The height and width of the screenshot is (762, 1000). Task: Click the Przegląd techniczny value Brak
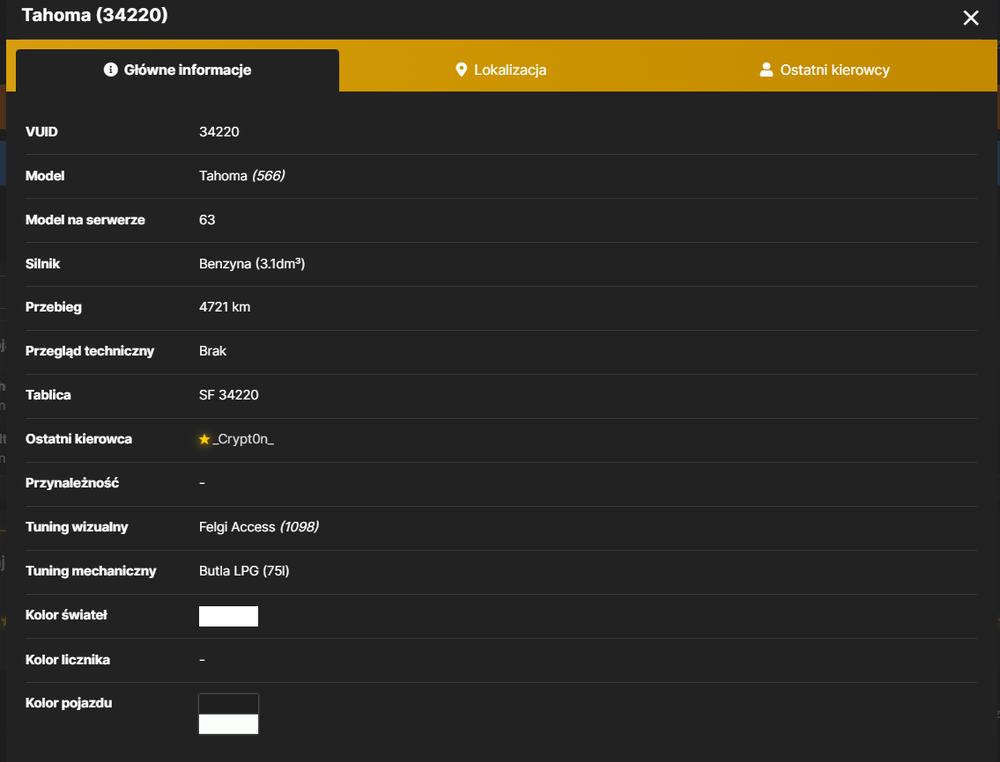212,351
